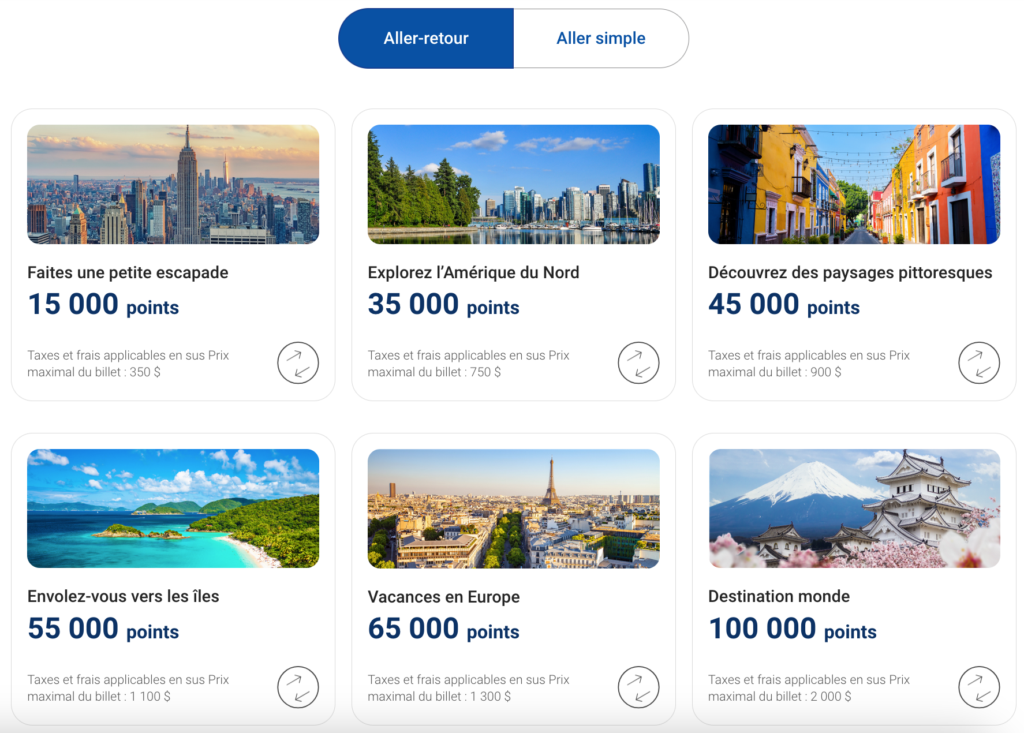Click round-trip arrows icon on 100 000 points card
Screen dimensions: 1024x733
pos(979,687)
